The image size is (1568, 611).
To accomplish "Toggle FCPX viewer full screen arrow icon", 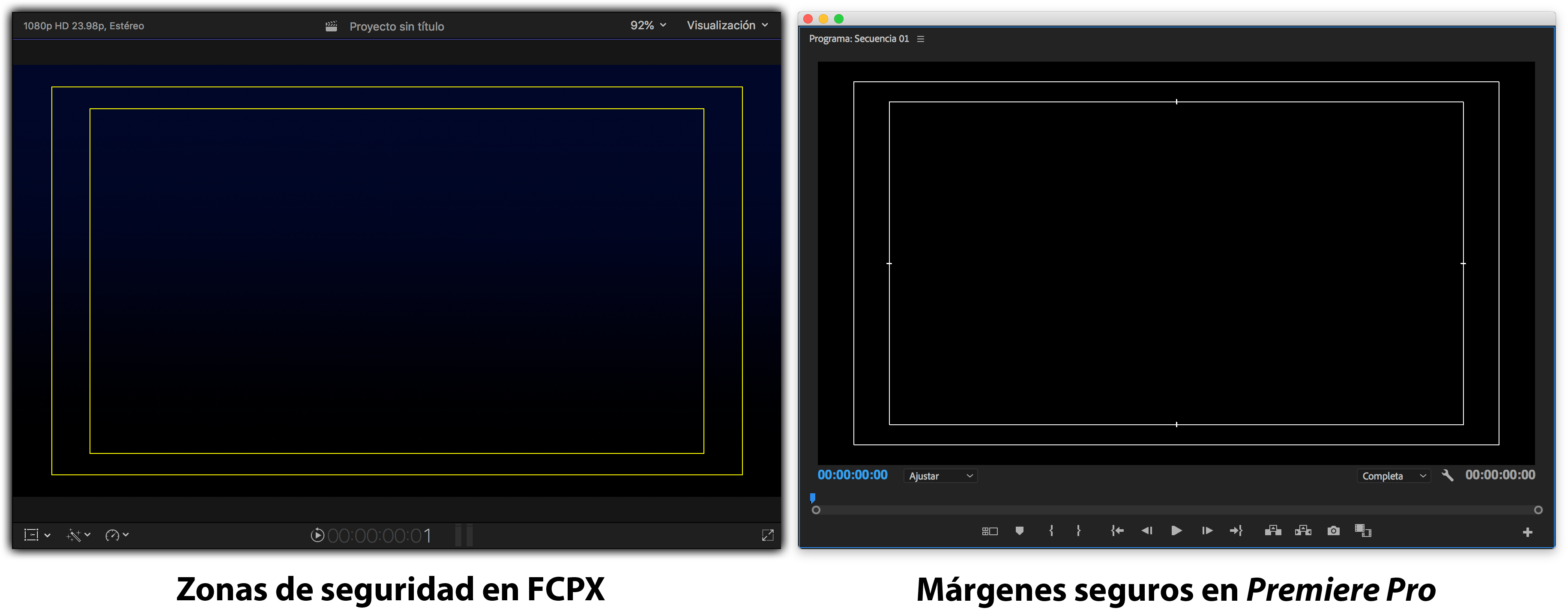I will [768, 535].
